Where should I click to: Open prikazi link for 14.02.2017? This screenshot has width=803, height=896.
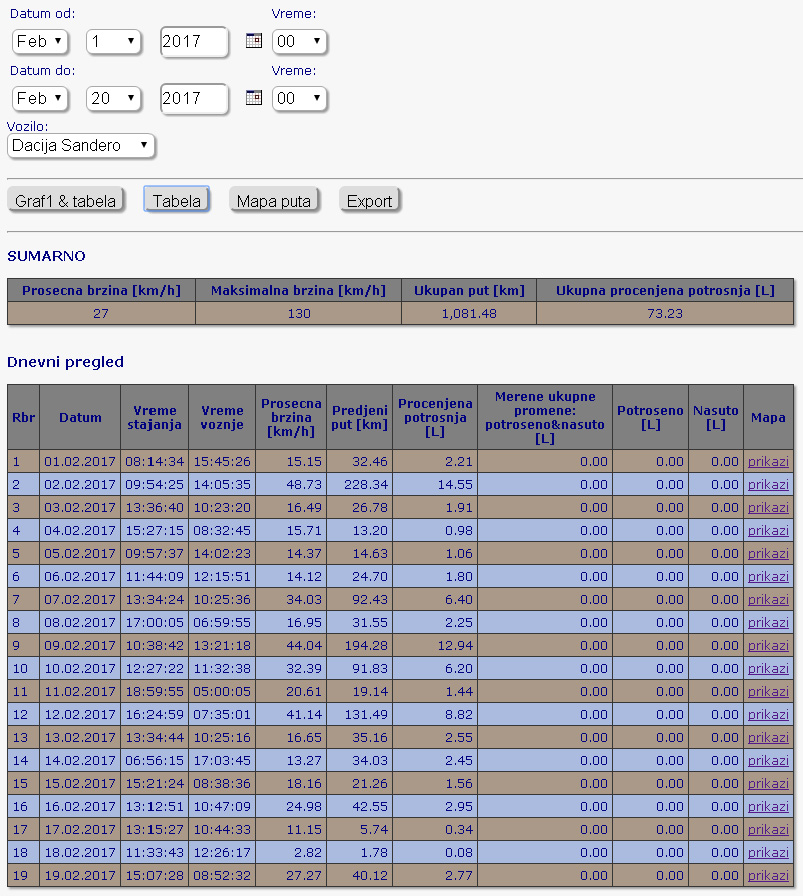click(x=768, y=760)
